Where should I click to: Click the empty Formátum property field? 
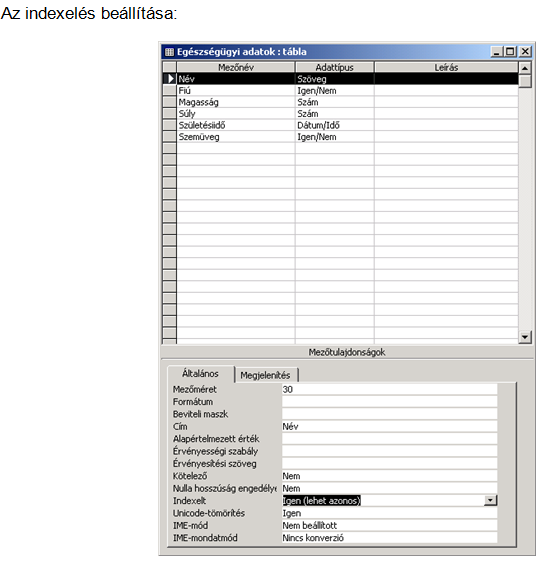(x=389, y=401)
